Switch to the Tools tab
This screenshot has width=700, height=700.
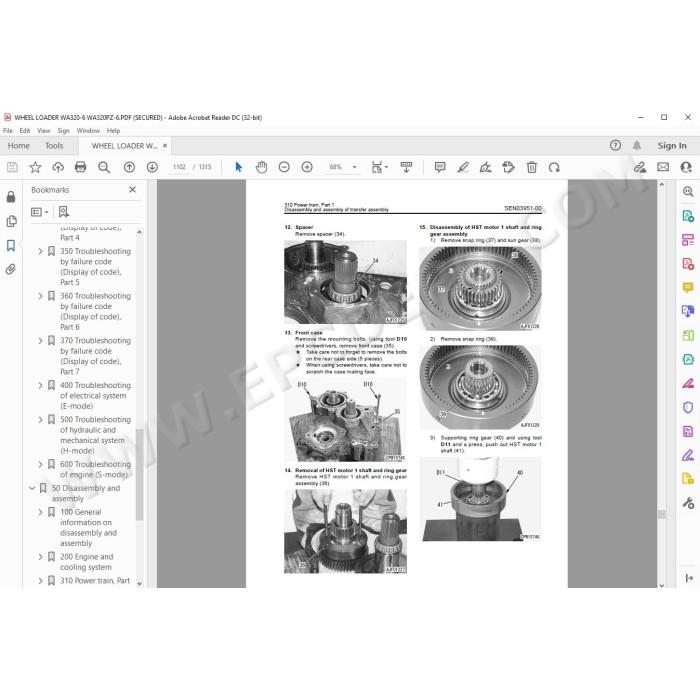coord(54,146)
